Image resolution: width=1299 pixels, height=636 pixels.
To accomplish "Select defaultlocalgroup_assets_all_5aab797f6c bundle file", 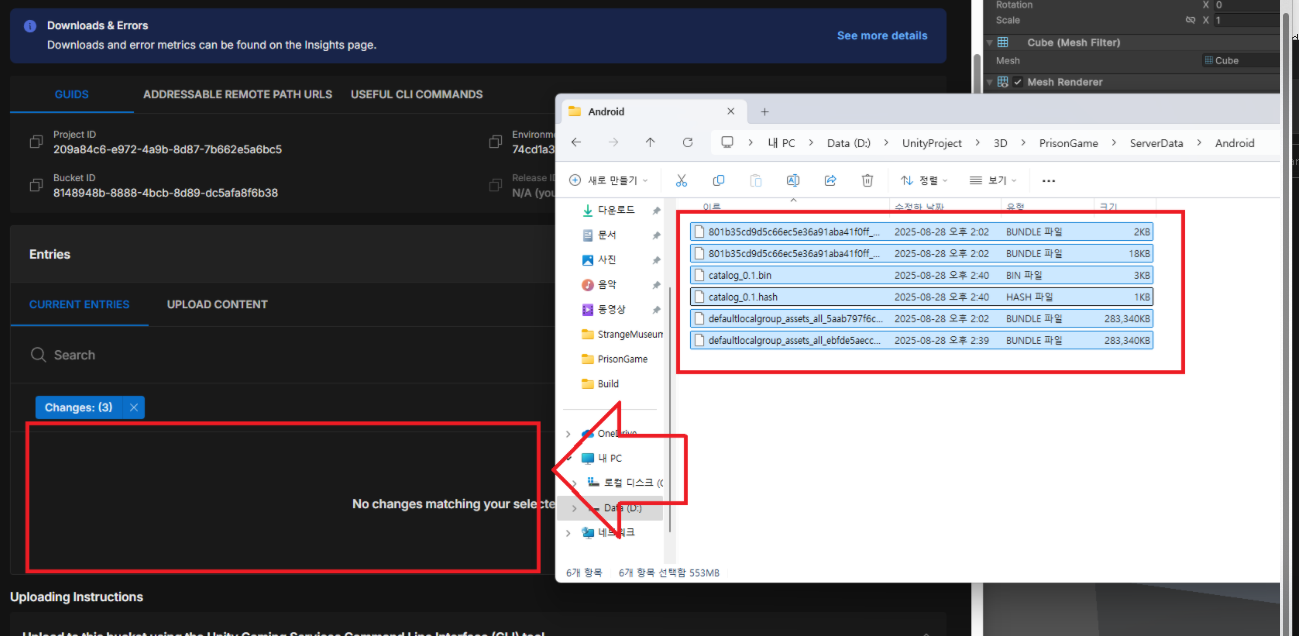I will pyautogui.click(x=920, y=318).
